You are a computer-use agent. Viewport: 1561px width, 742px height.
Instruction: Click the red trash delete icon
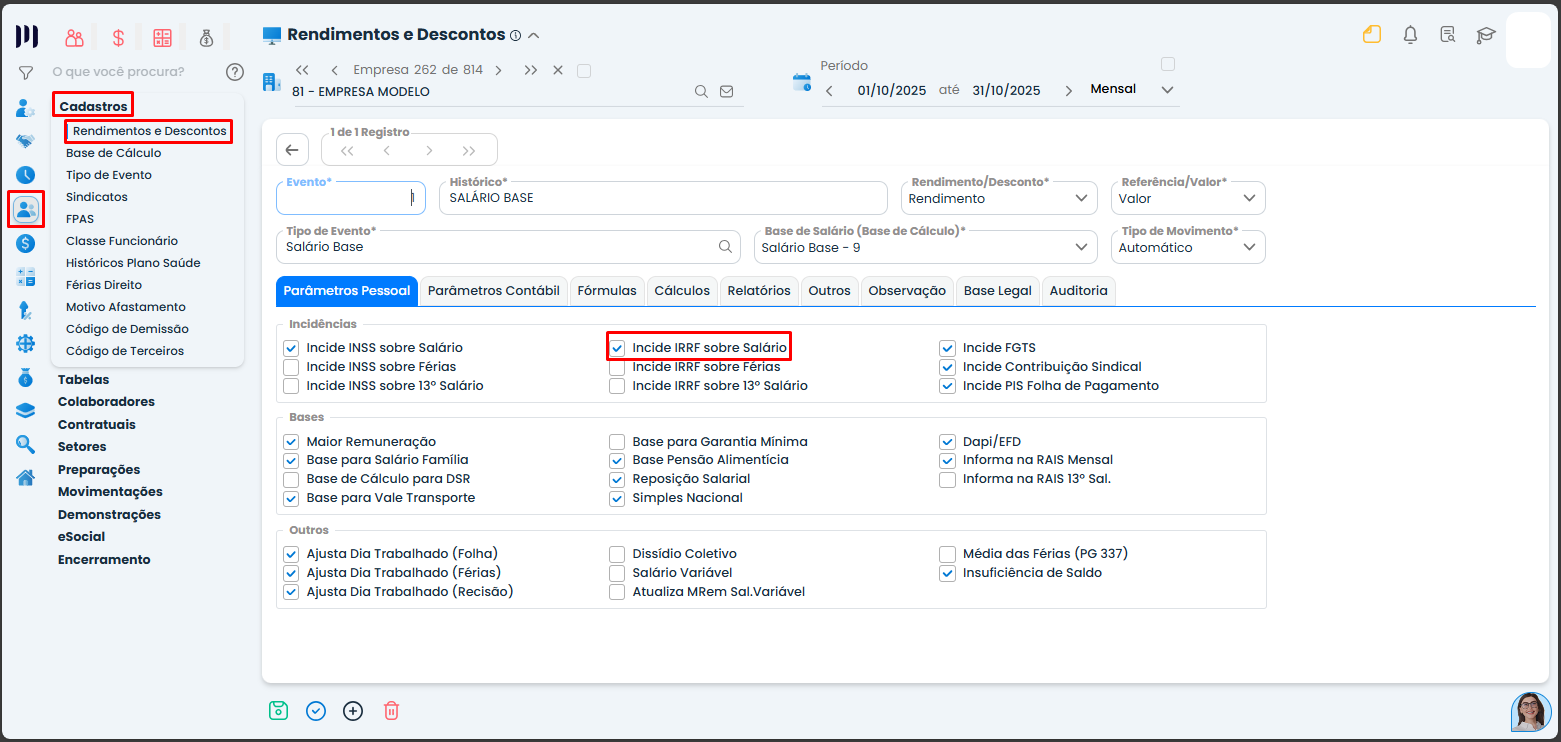coord(391,711)
